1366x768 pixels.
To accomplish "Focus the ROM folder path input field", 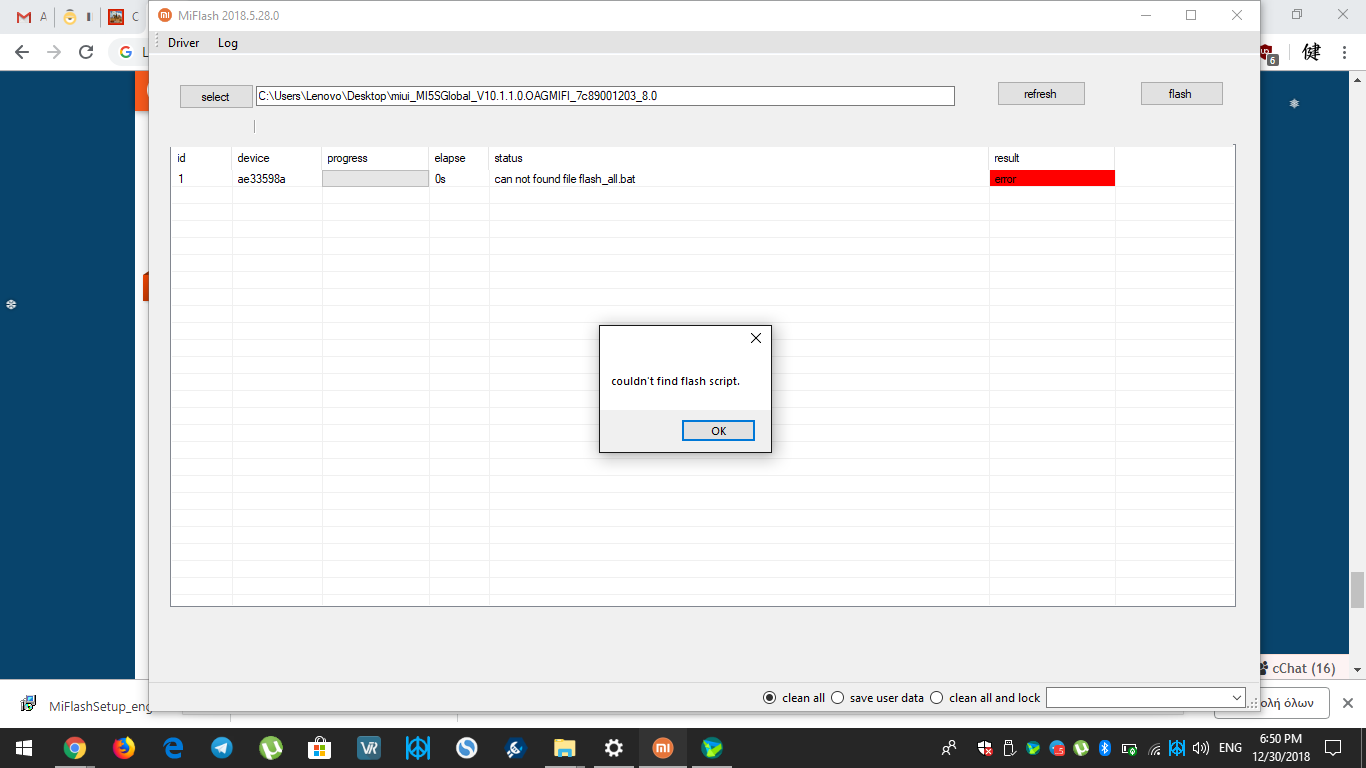I will pos(605,96).
